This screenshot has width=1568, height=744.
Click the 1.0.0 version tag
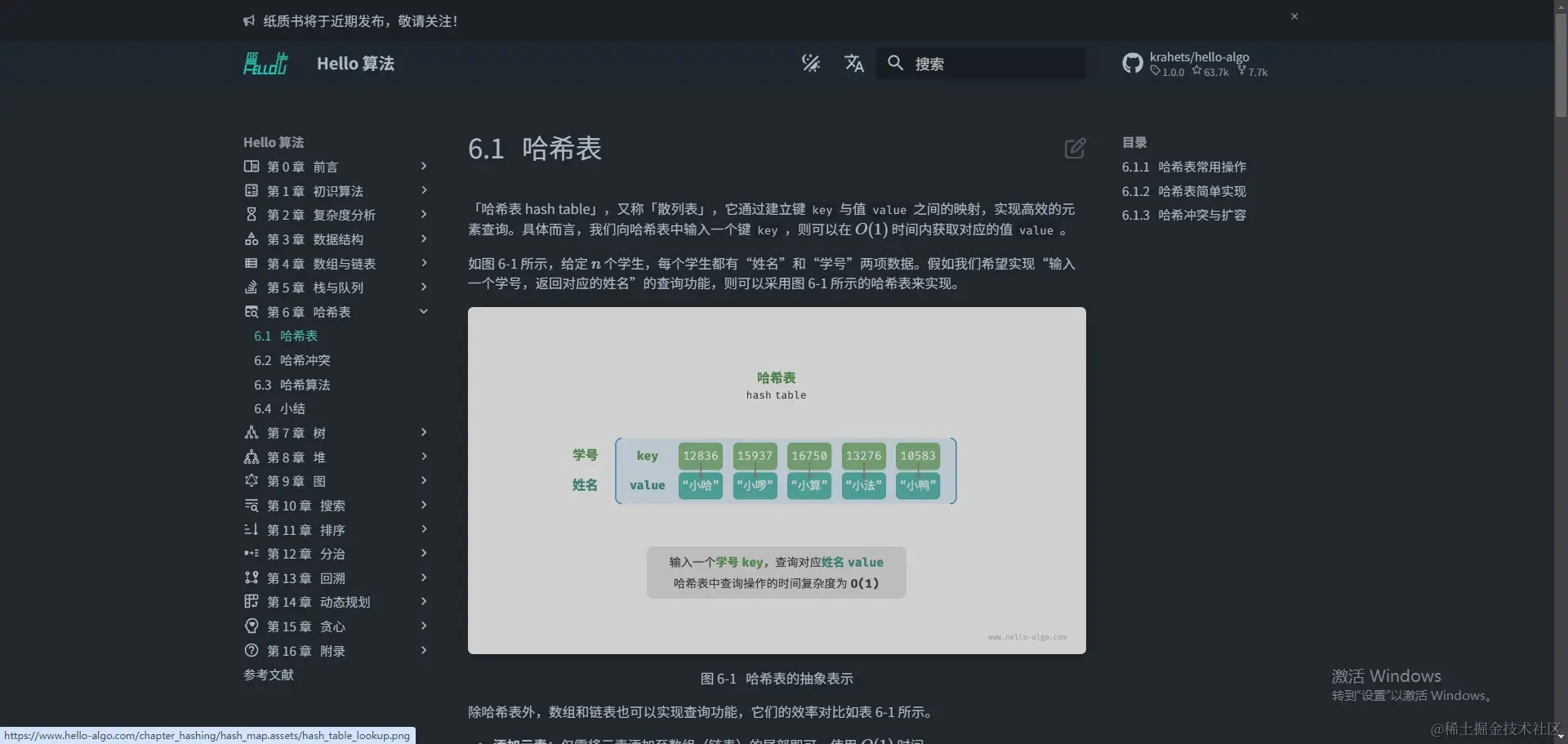1167,72
